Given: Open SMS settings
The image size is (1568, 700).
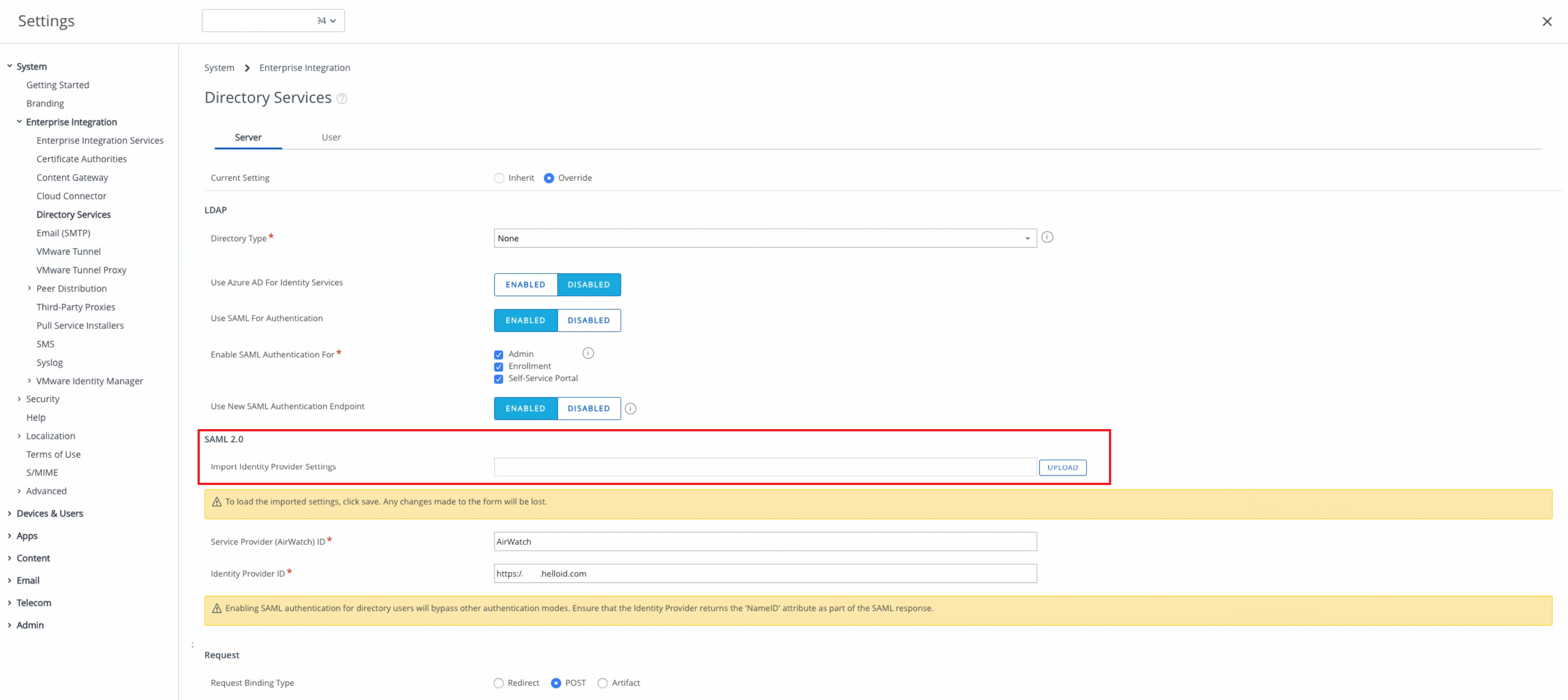Looking at the screenshot, I should [45, 344].
